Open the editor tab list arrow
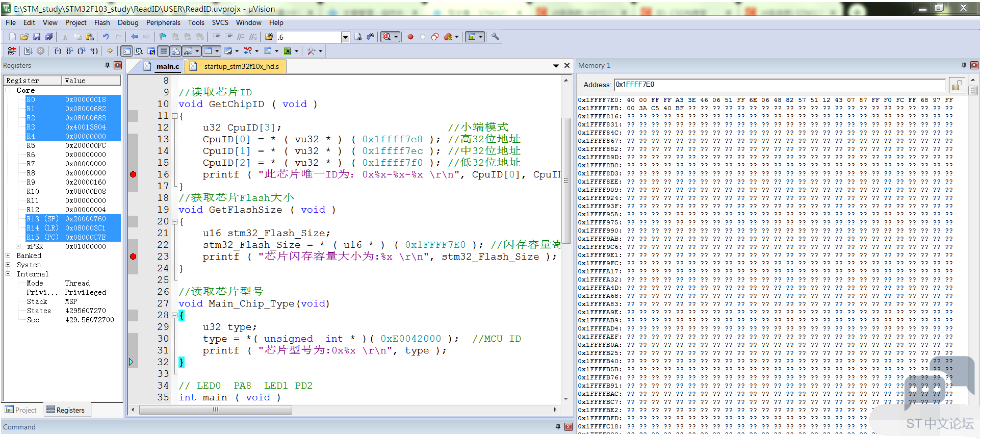Viewport: 983px width, 439px height. point(555,66)
